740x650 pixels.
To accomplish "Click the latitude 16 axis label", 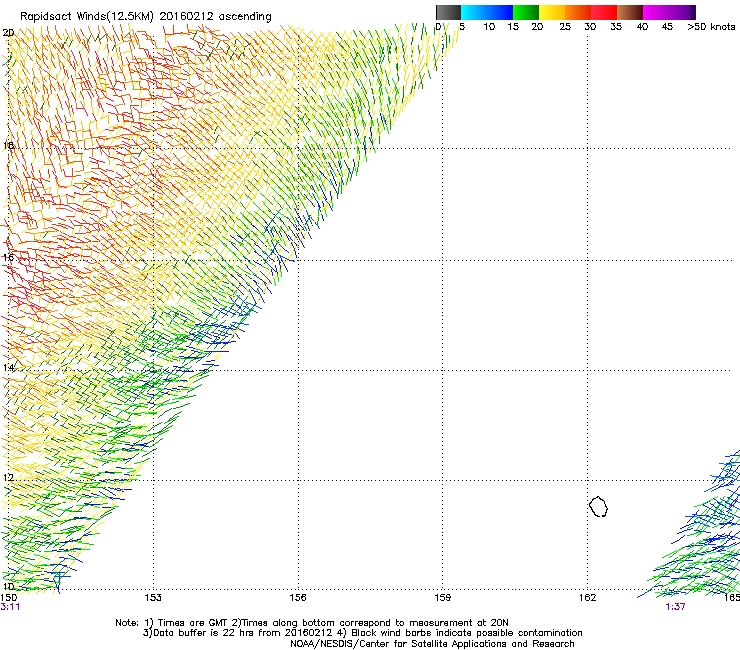I will point(8,257).
